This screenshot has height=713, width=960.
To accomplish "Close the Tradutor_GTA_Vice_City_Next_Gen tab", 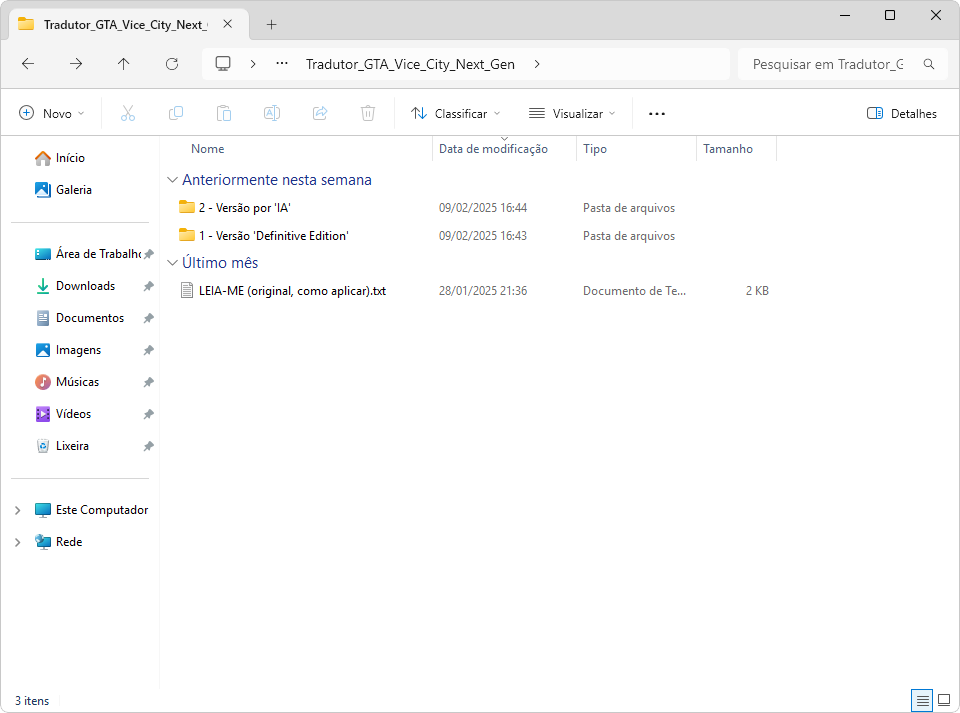I will pos(228,24).
